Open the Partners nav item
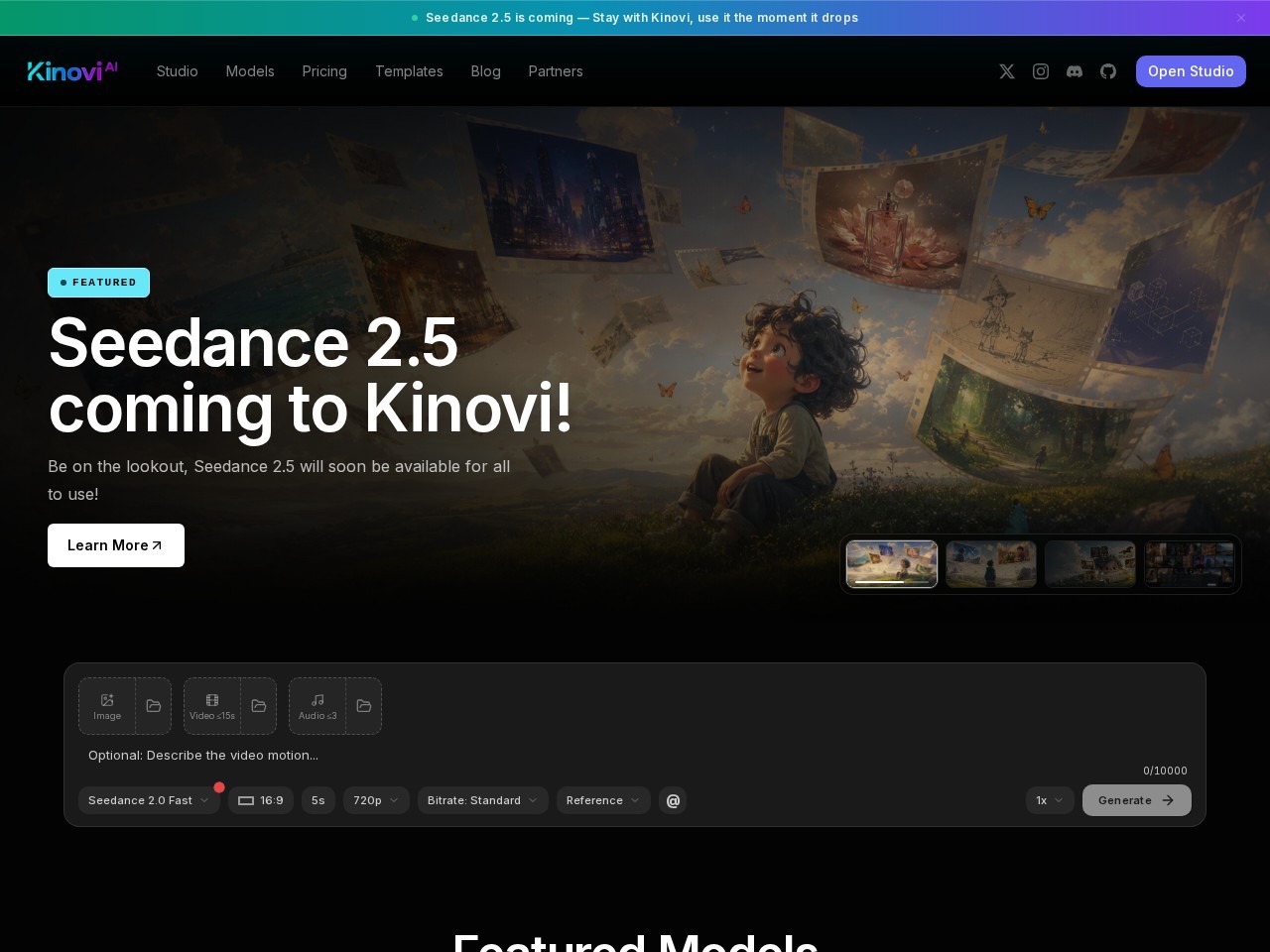This screenshot has height=952, width=1270. point(556,71)
